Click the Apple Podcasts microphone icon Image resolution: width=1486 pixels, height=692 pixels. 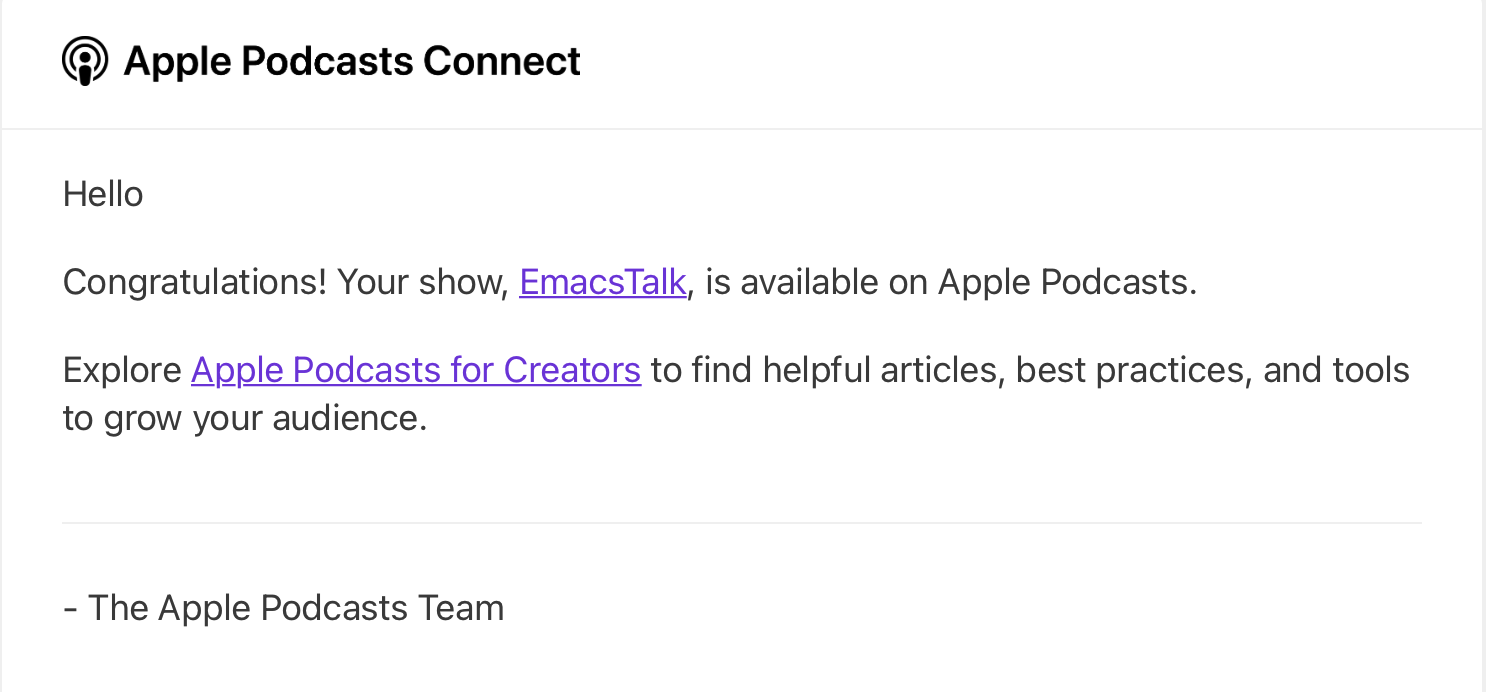[x=85, y=61]
